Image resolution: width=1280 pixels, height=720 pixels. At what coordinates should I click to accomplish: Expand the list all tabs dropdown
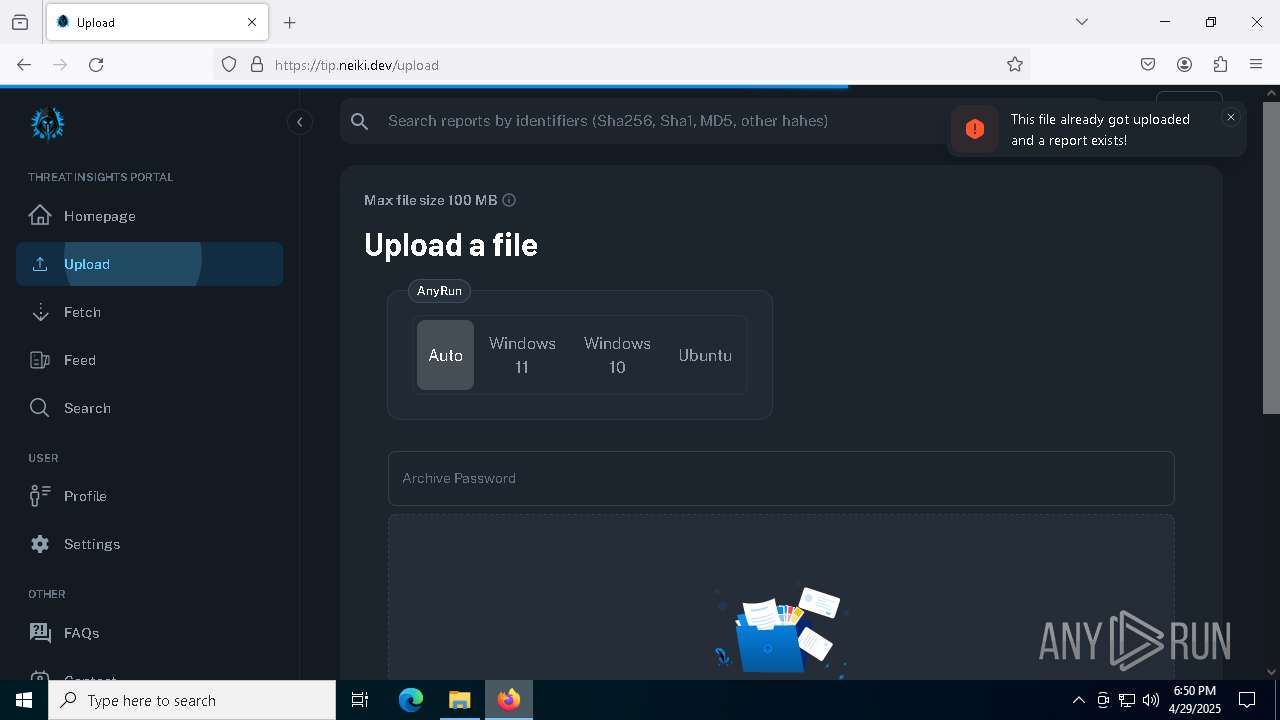click(x=1082, y=22)
